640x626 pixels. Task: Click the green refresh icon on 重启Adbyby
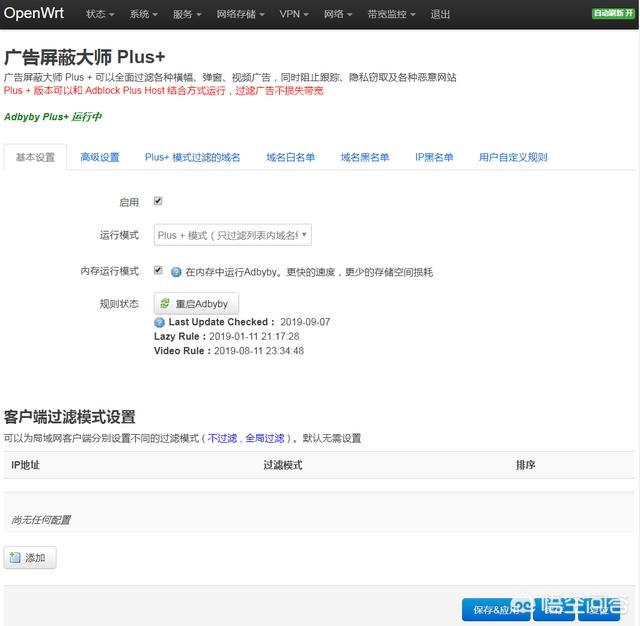click(x=165, y=303)
